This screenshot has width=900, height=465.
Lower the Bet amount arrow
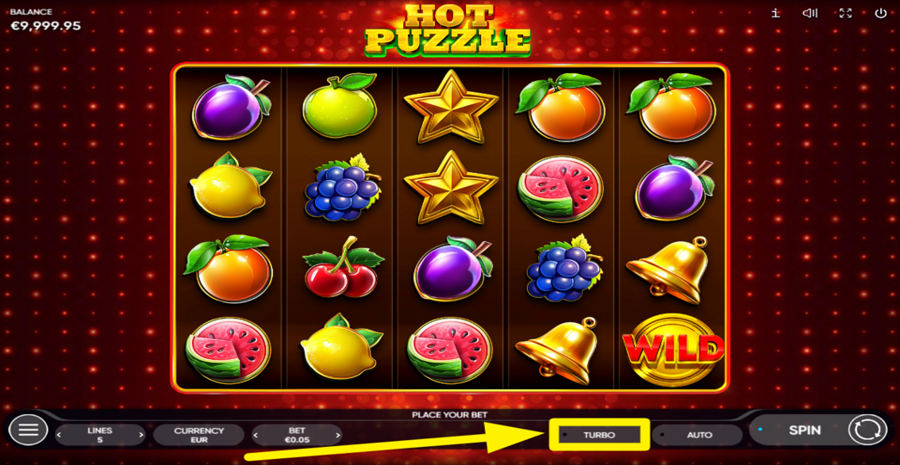[256, 435]
